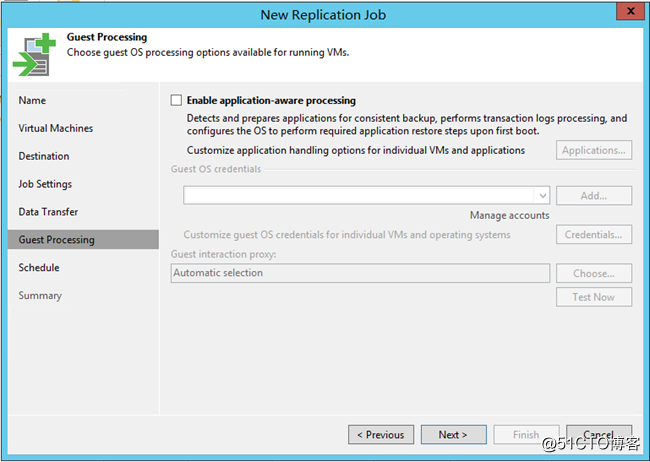The height and width of the screenshot is (462, 650).
Task: Click the replication job wizard icon
Action: click(34, 55)
